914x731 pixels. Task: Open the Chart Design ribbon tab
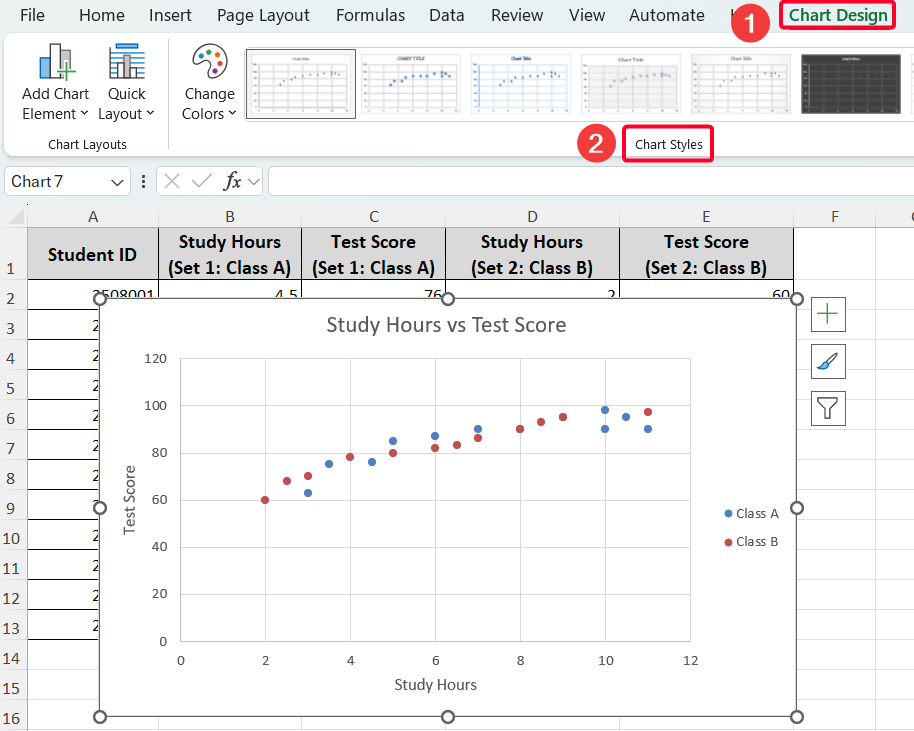click(x=837, y=15)
